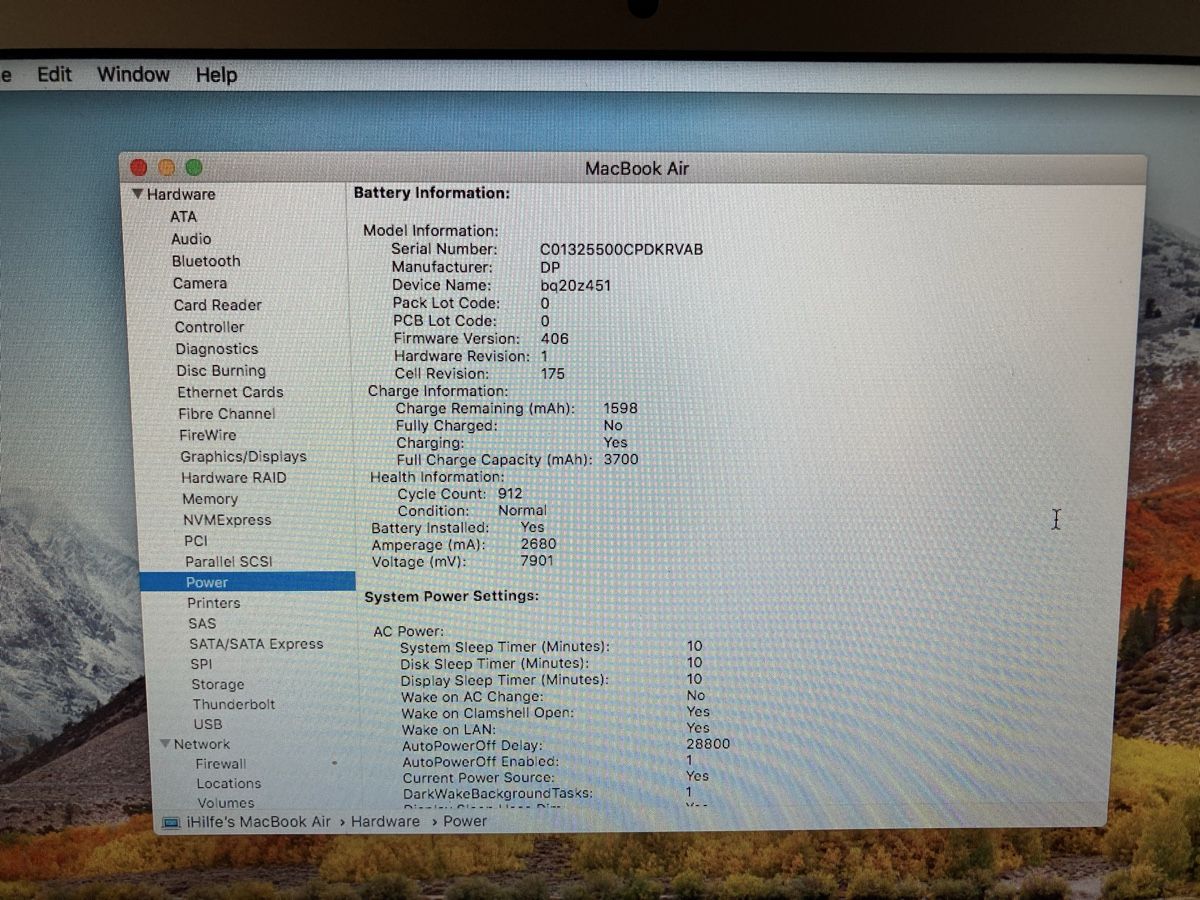Viewport: 1200px width, 900px height.
Task: Zoom the window with green button
Action: 193,168
